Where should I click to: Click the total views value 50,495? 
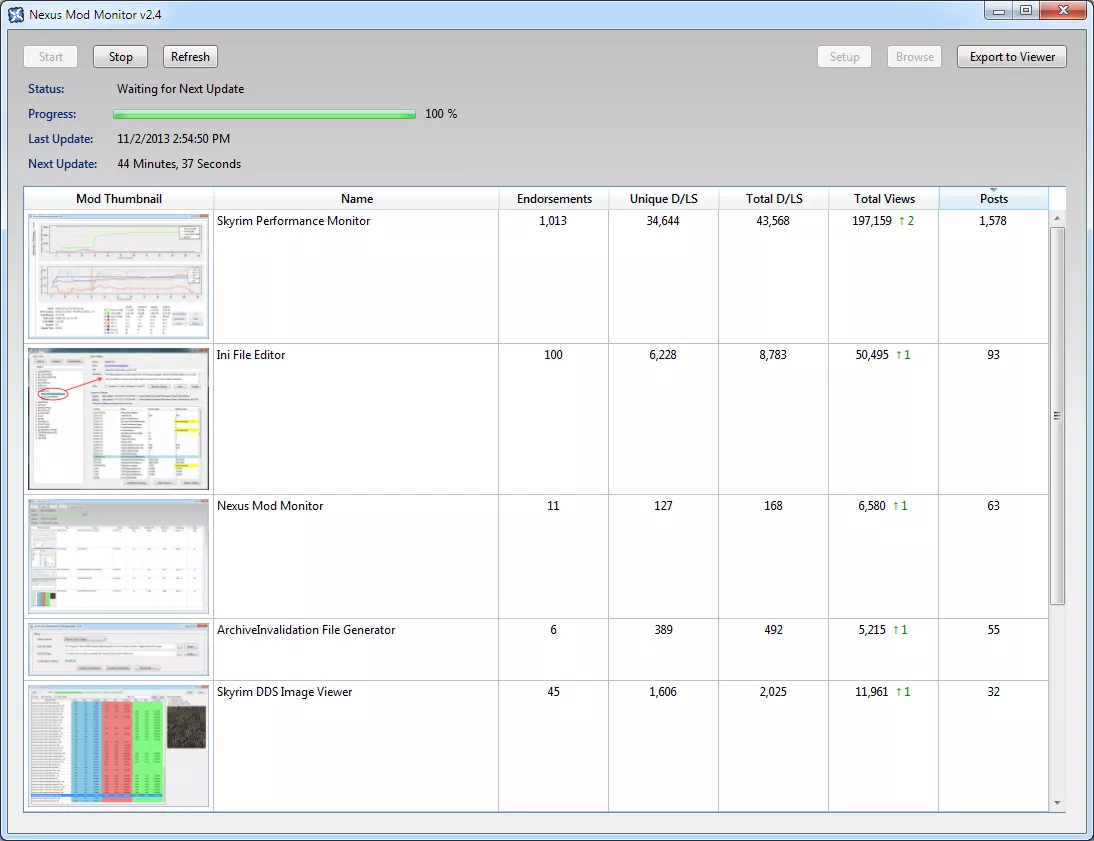[872, 355]
